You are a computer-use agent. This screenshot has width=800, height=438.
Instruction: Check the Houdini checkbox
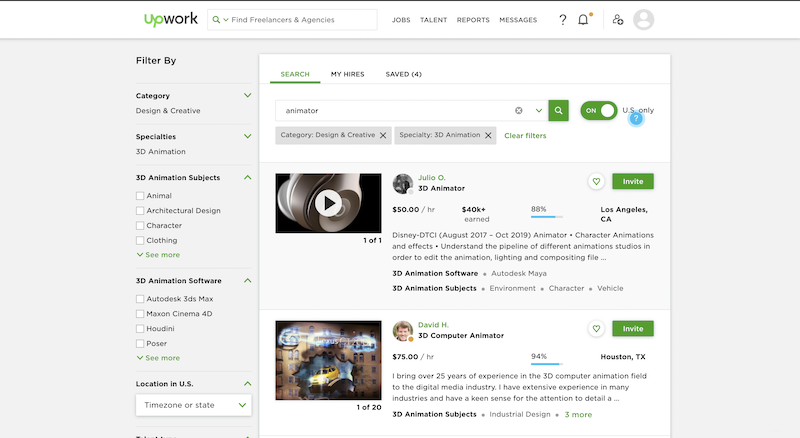pyautogui.click(x=140, y=328)
